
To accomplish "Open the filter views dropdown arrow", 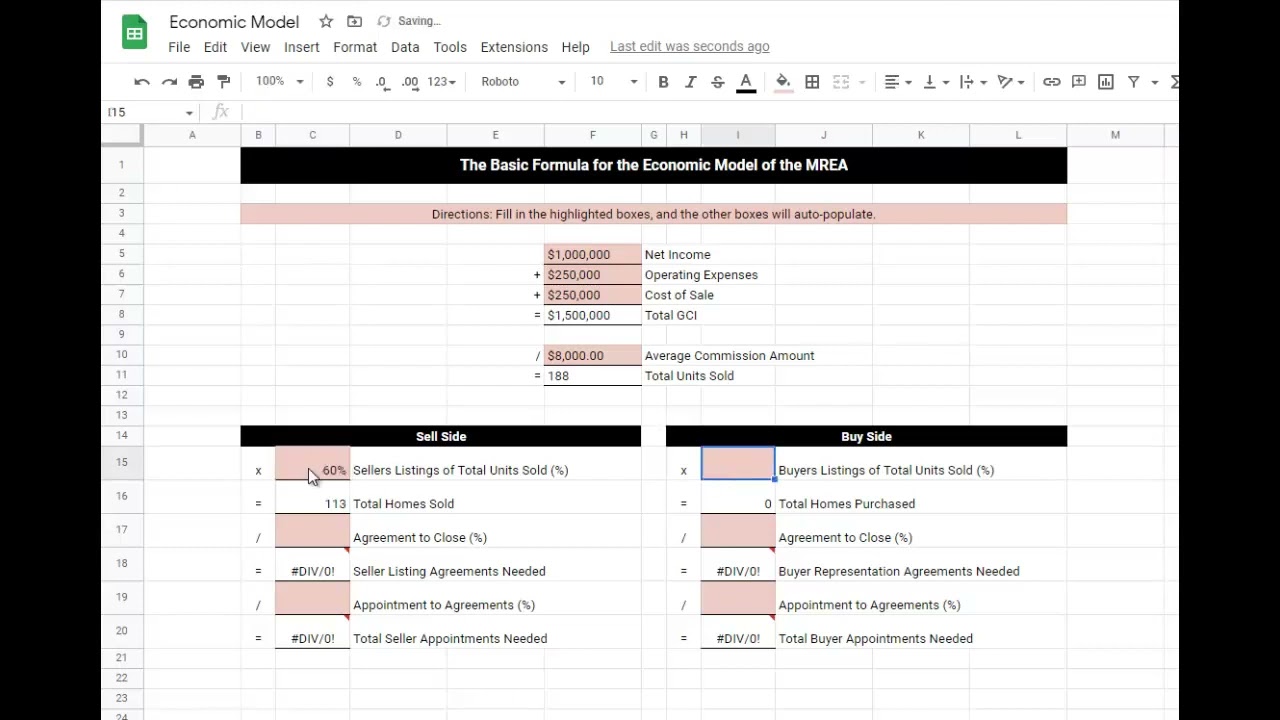I will [x=1155, y=82].
